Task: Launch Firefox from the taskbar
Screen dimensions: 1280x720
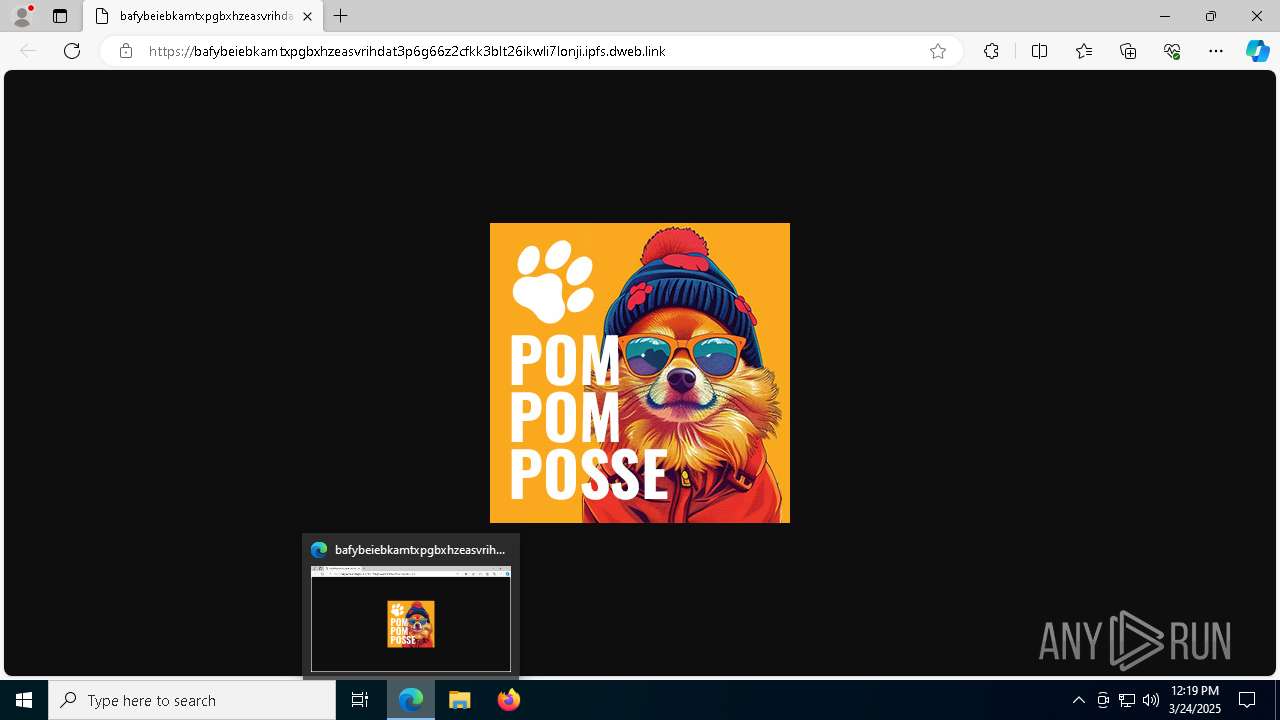Action: [508, 700]
